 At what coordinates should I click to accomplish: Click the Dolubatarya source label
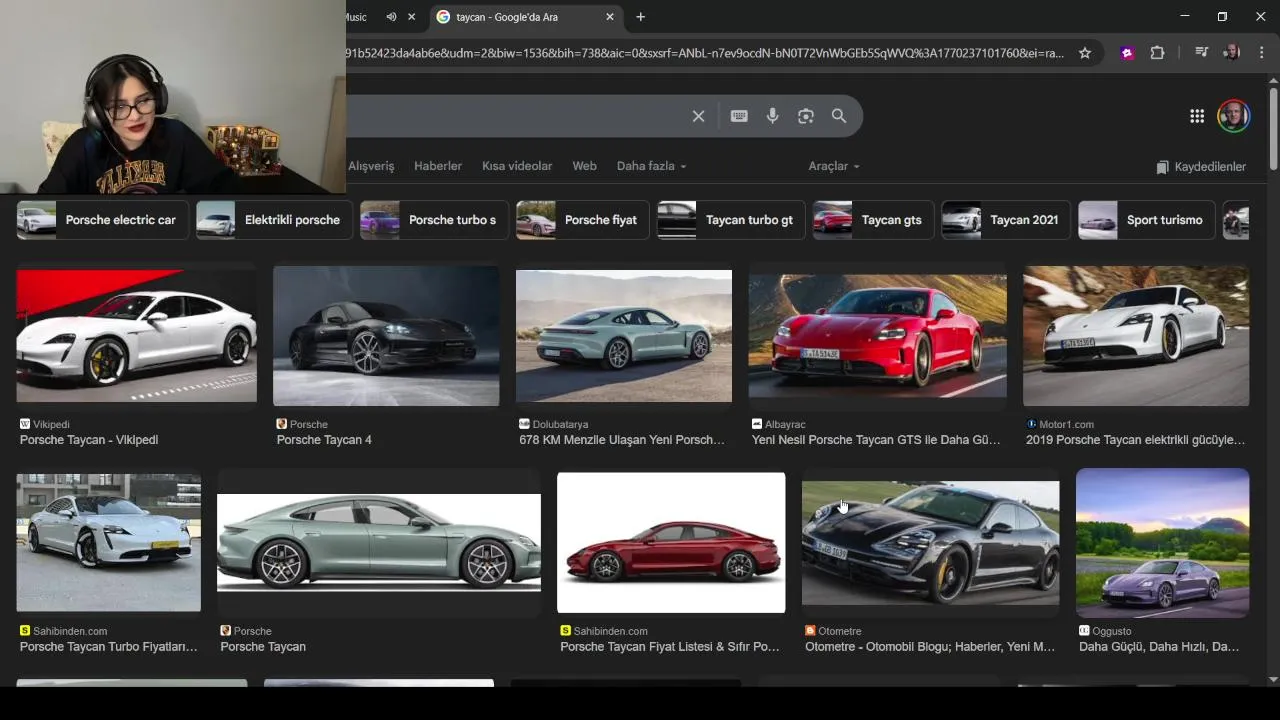coord(560,424)
